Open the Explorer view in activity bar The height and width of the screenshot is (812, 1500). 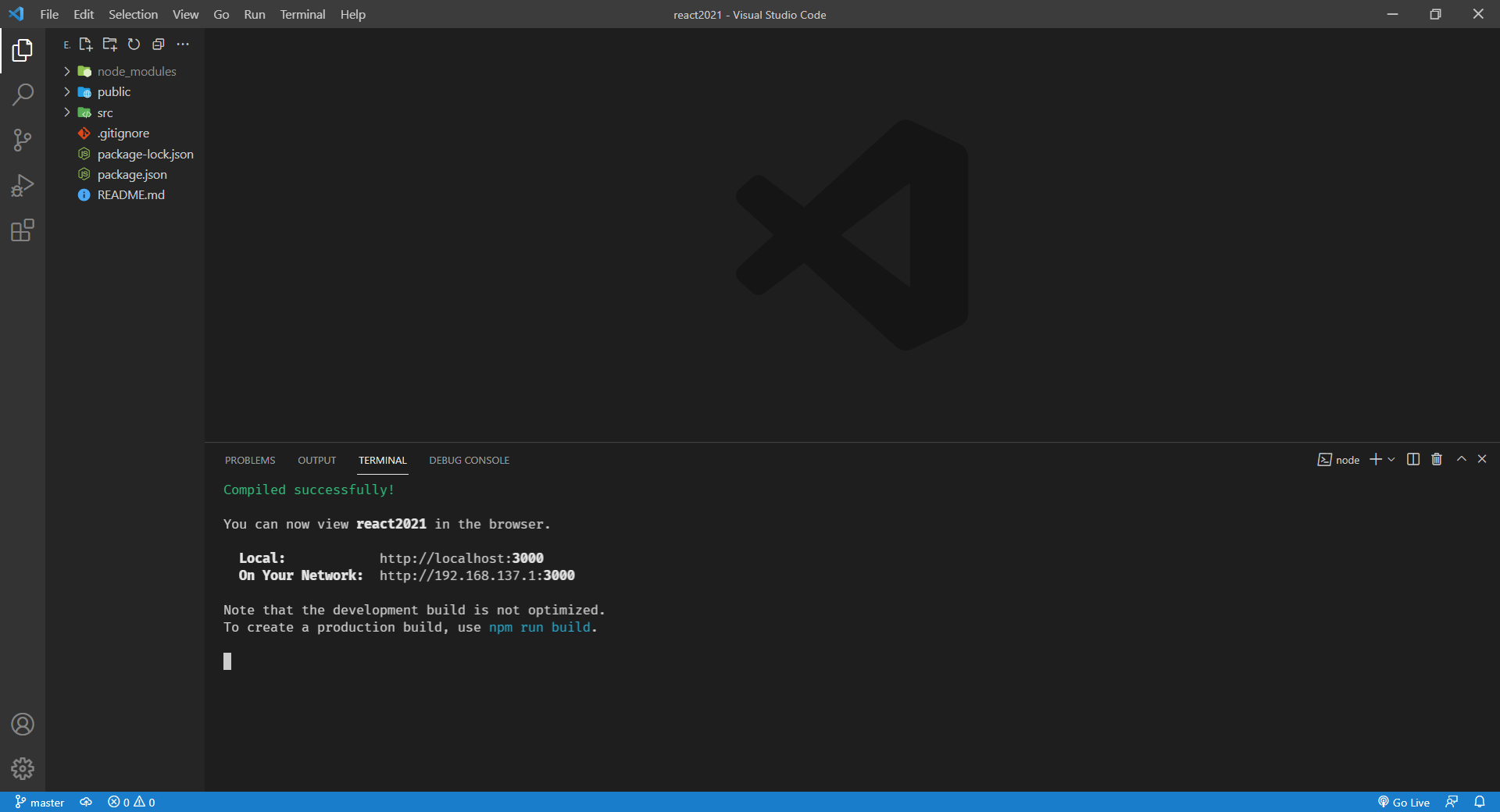pyautogui.click(x=23, y=51)
